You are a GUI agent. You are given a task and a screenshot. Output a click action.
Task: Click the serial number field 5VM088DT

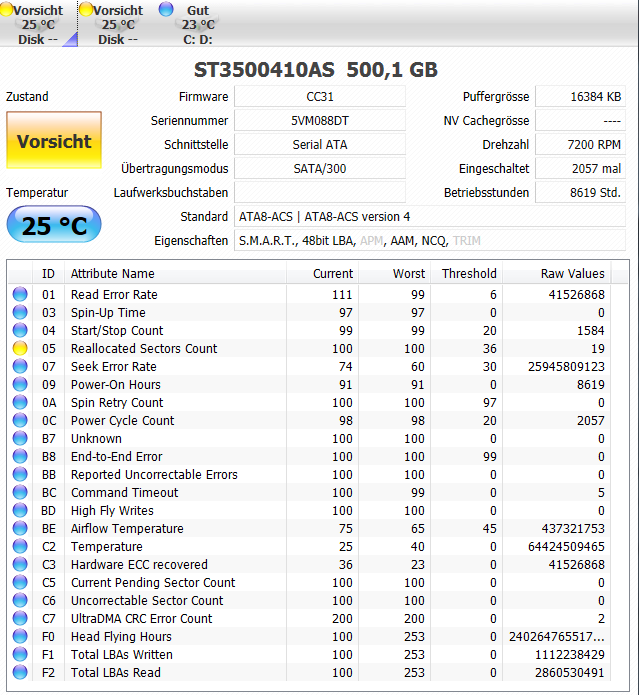pyautogui.click(x=320, y=121)
